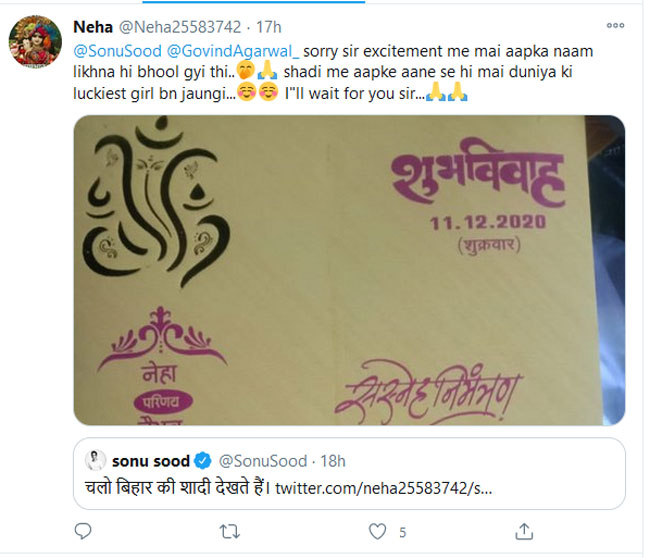The image size is (650, 558).
Task: Click the like count number 5
Action: 402,532
